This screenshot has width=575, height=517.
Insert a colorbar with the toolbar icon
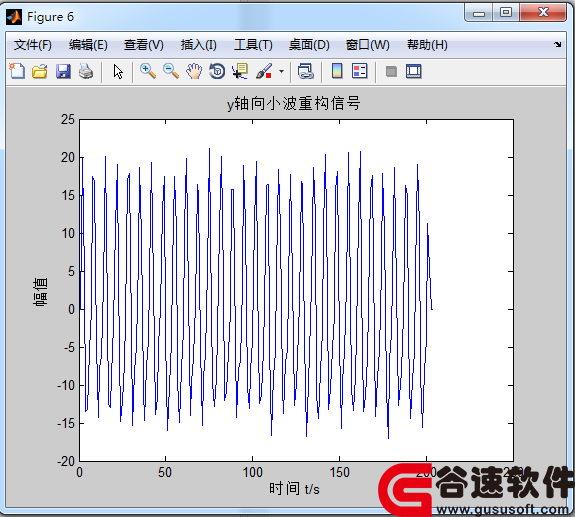pos(337,71)
